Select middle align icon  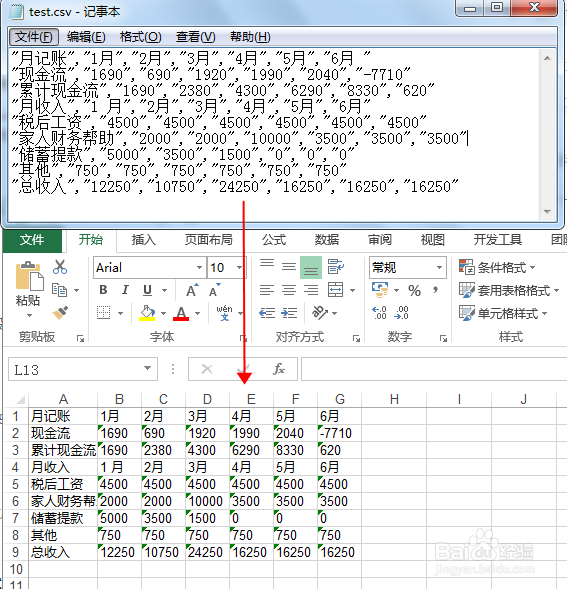pos(289,267)
